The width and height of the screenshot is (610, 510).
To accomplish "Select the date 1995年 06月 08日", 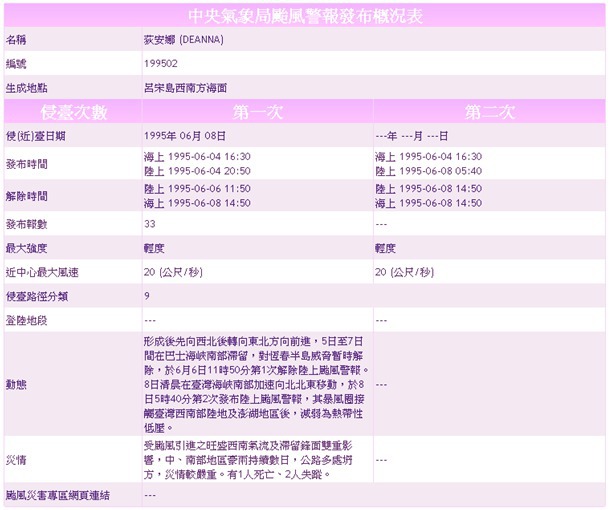I will pyautogui.click(x=185, y=136).
